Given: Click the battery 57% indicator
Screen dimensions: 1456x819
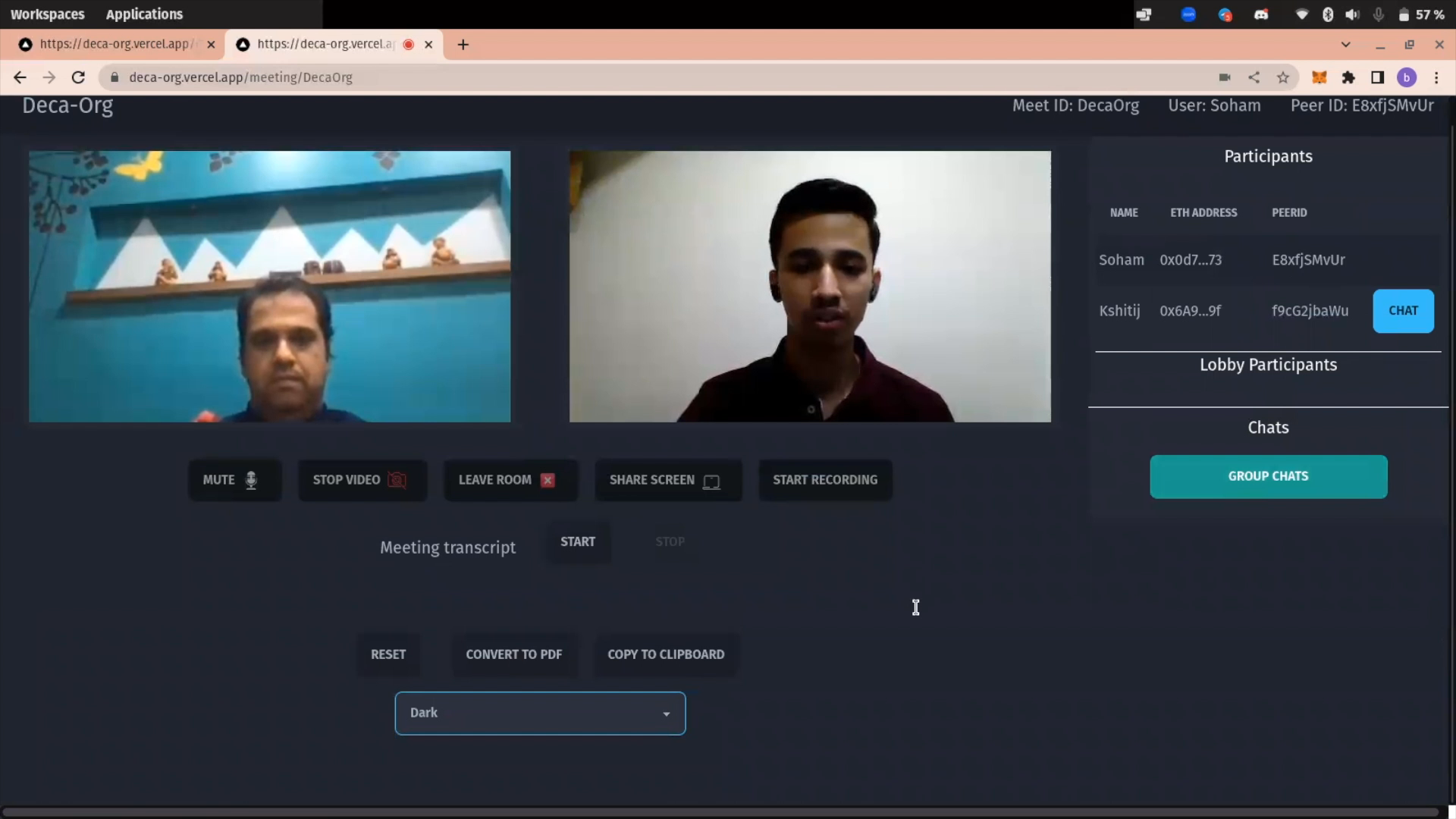Looking at the screenshot, I should [x=1421, y=14].
